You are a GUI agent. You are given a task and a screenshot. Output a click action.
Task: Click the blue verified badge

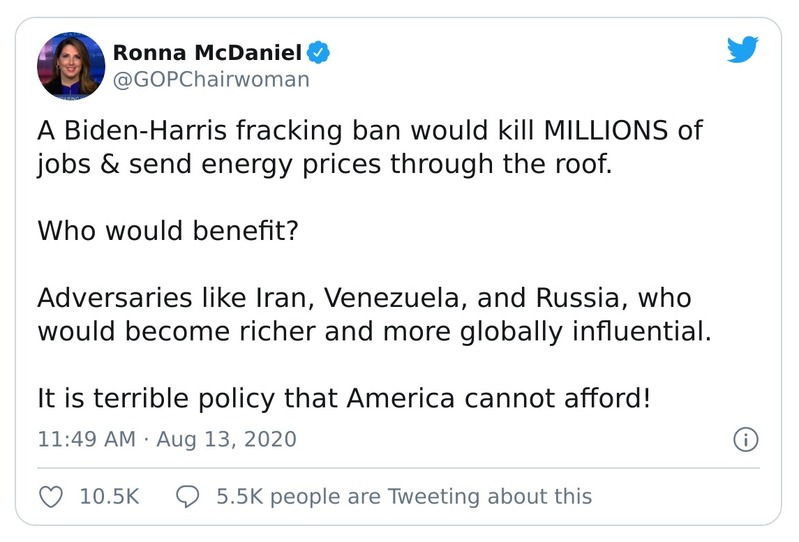(x=318, y=51)
